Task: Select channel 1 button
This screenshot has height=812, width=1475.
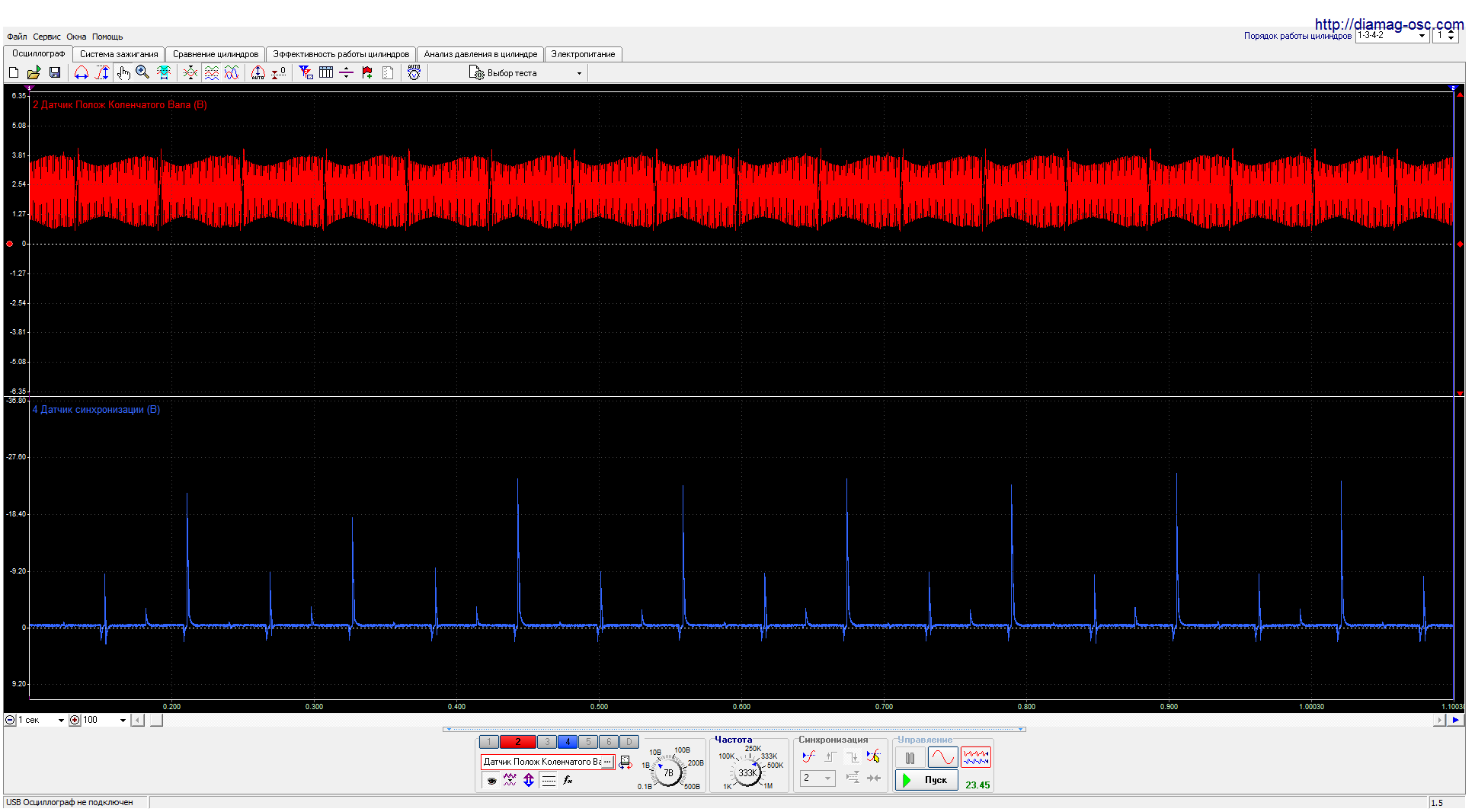Action: (x=489, y=742)
